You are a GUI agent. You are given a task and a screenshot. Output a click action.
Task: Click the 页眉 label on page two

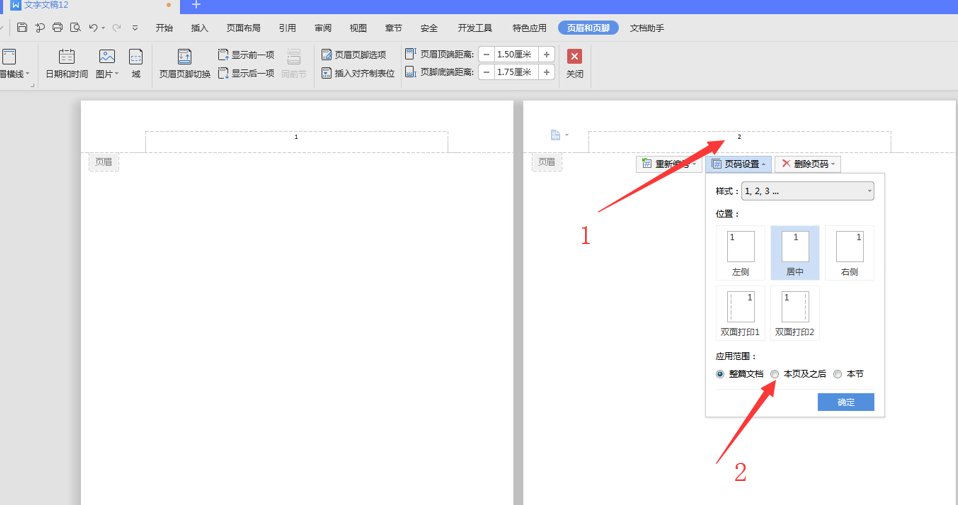tap(547, 162)
